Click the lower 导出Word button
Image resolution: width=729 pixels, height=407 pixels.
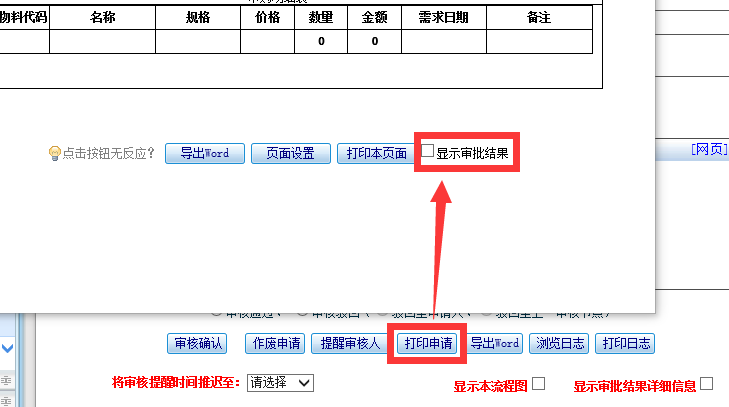pyautogui.click(x=495, y=343)
